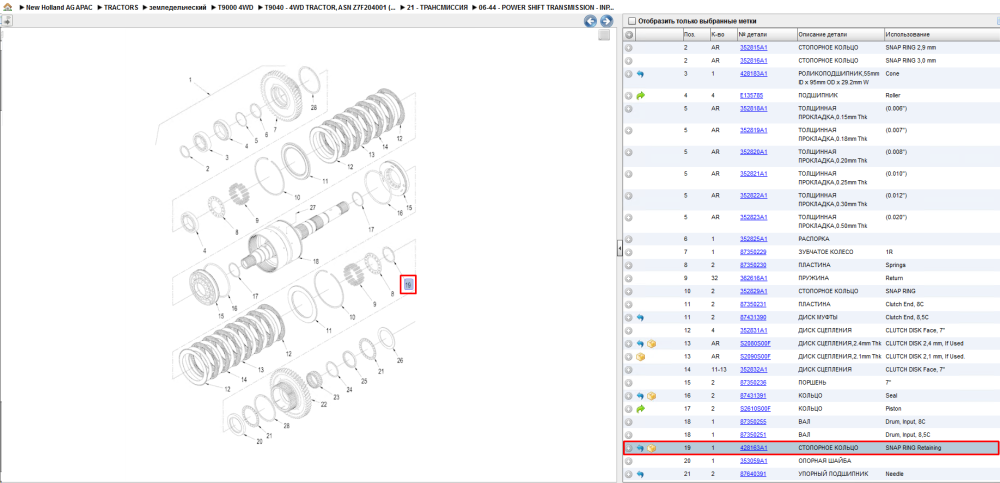Add part E135785 with its plus icon
The image size is (1000, 483).
pos(629,95)
